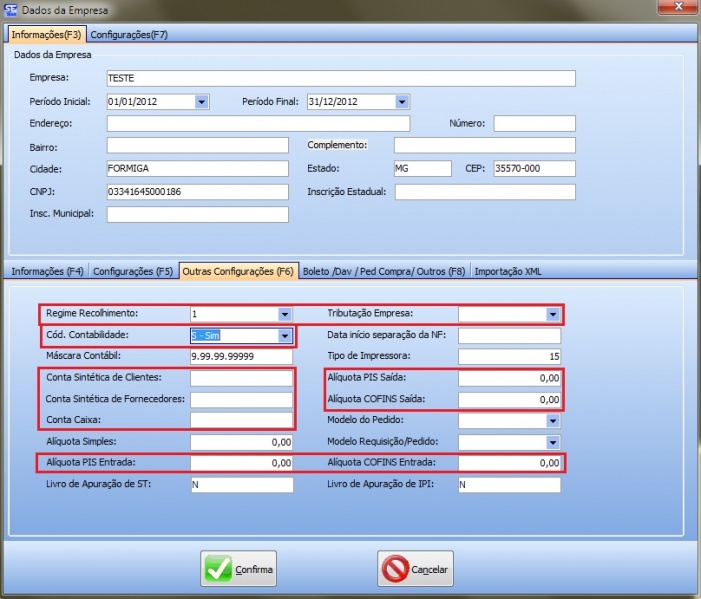Click the application icon in title bar
The width and height of the screenshot is (701, 599).
click(x=10, y=10)
